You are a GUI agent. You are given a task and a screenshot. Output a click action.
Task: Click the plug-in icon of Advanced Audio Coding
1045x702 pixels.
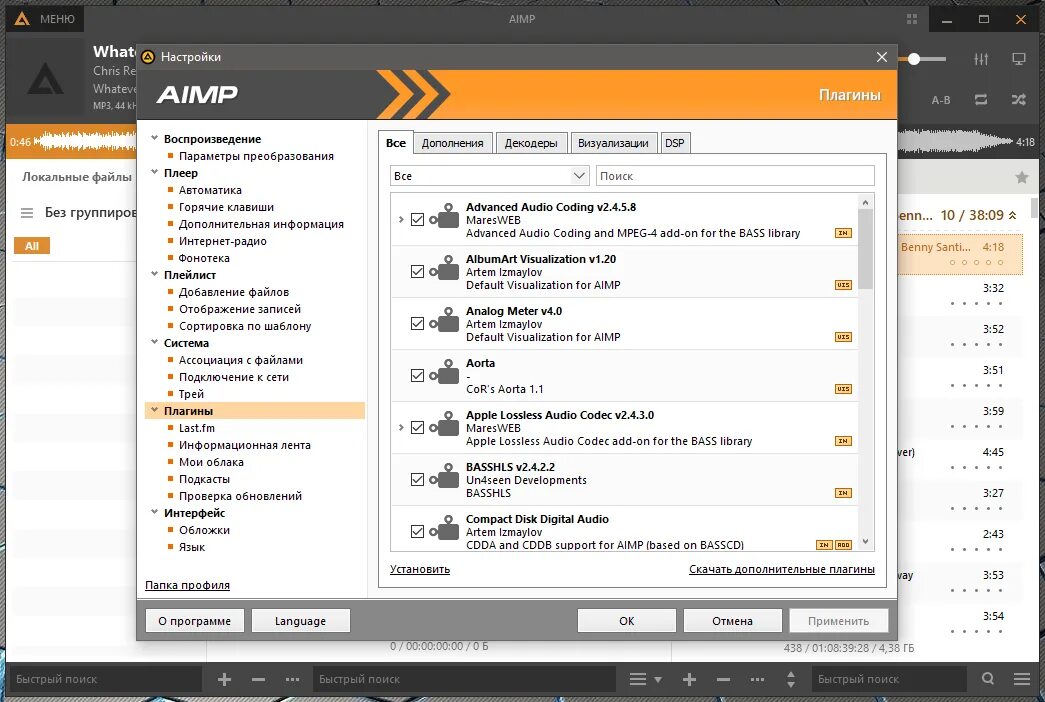click(445, 215)
